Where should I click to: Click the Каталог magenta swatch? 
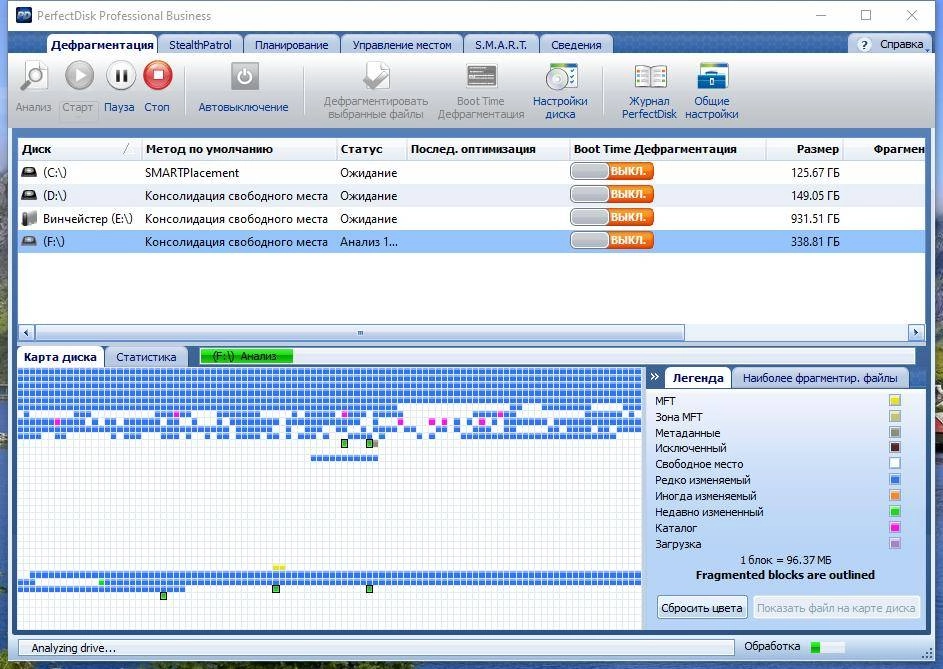click(895, 528)
